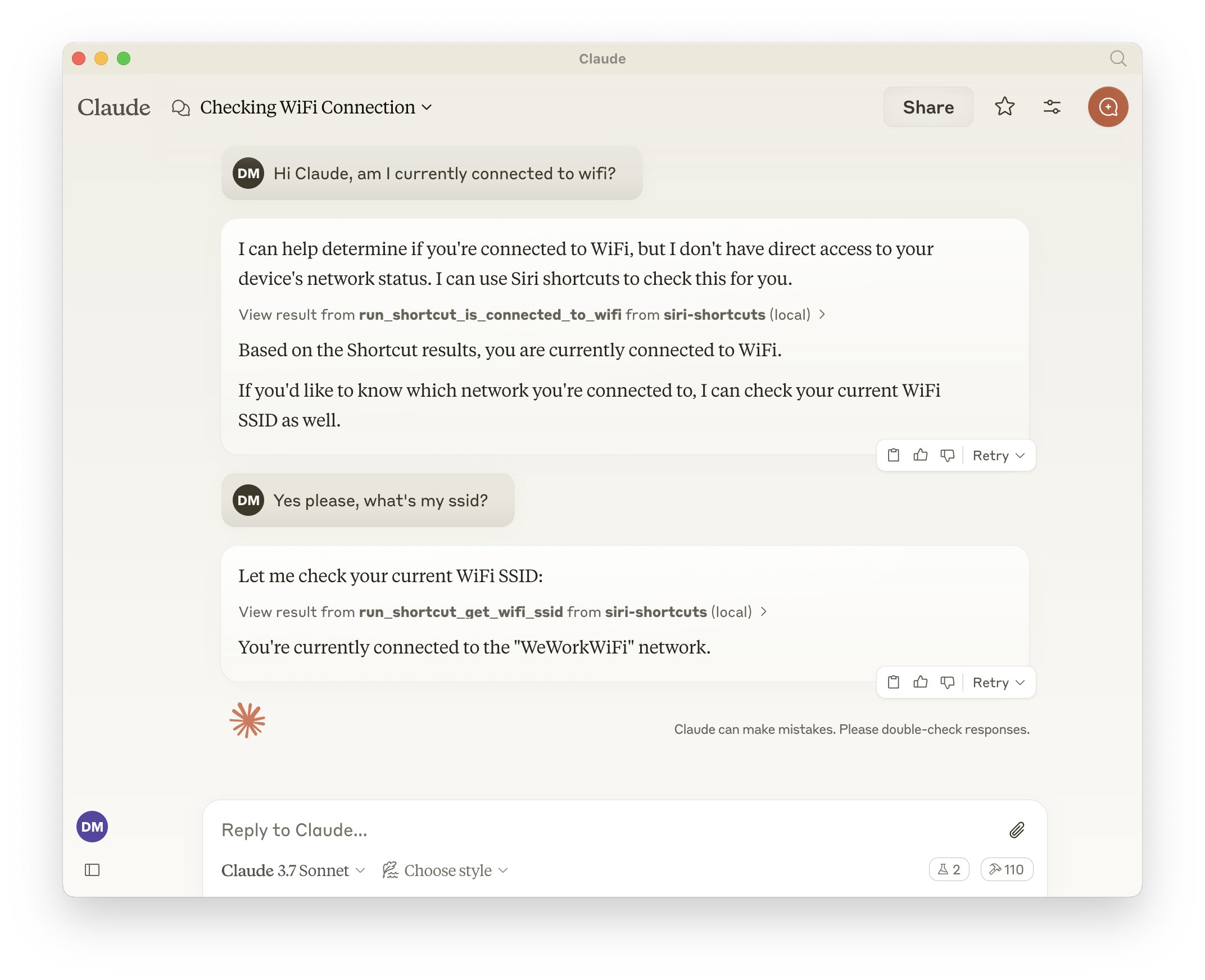Start a new chat with orange button
Viewport: 1205px width, 980px height.
[1108, 107]
